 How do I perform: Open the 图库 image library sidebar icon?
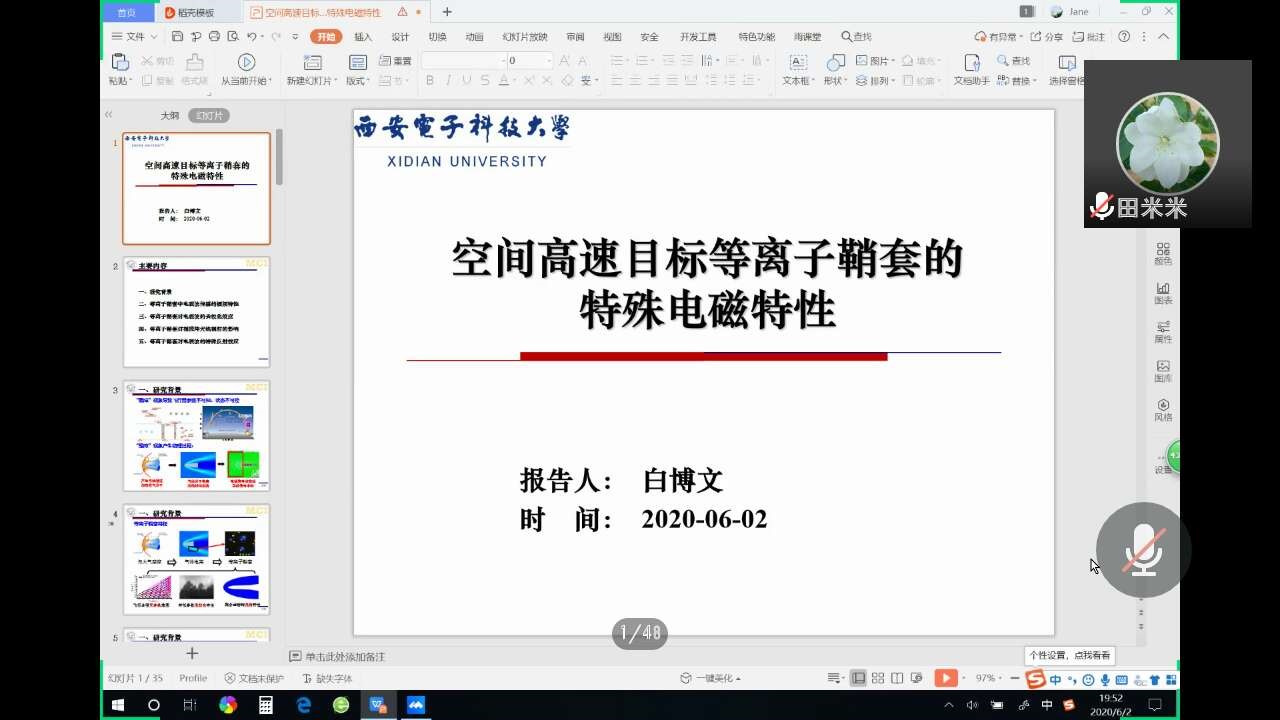1163,371
